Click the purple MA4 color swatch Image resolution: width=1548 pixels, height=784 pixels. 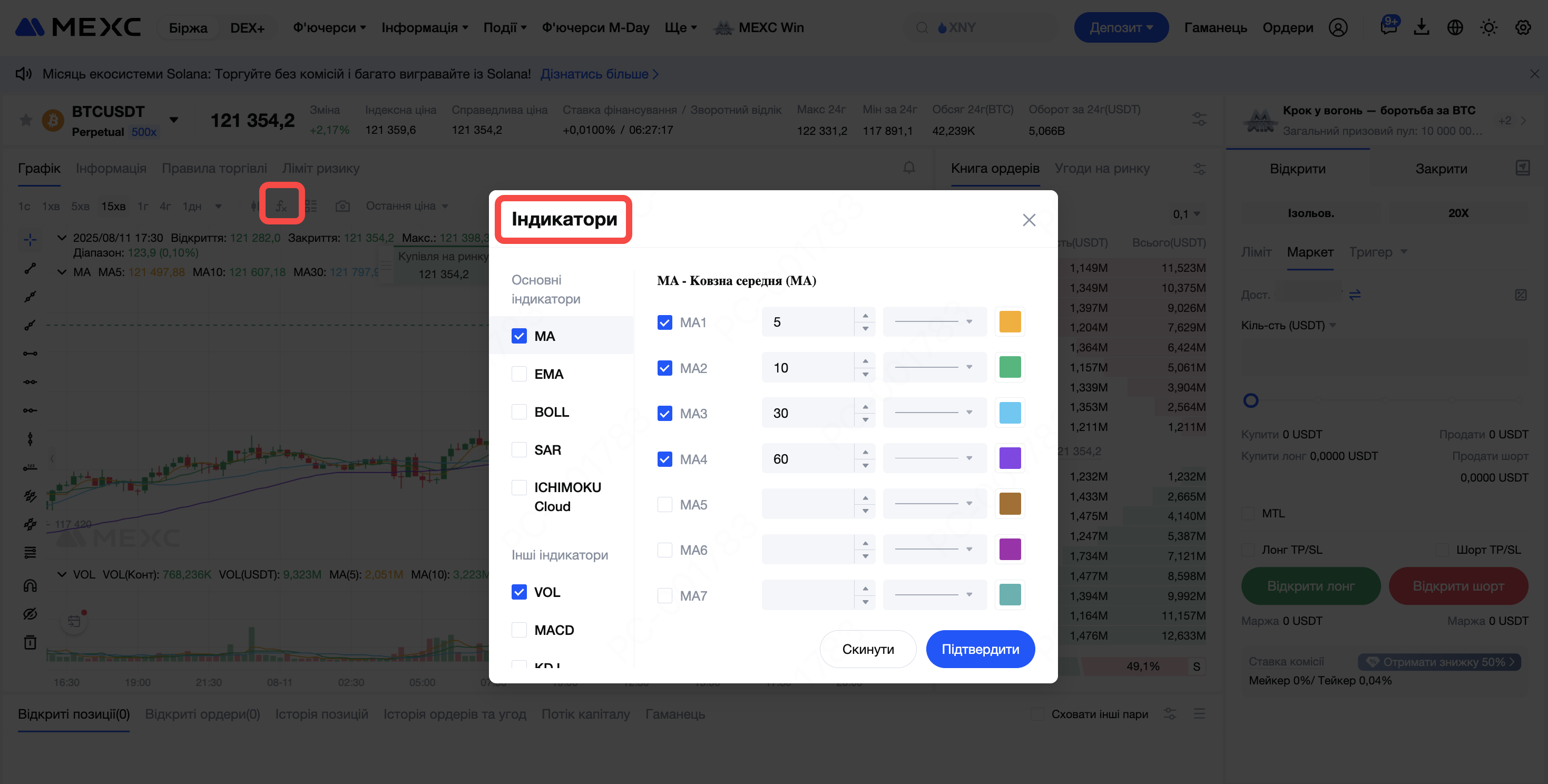pos(1010,458)
